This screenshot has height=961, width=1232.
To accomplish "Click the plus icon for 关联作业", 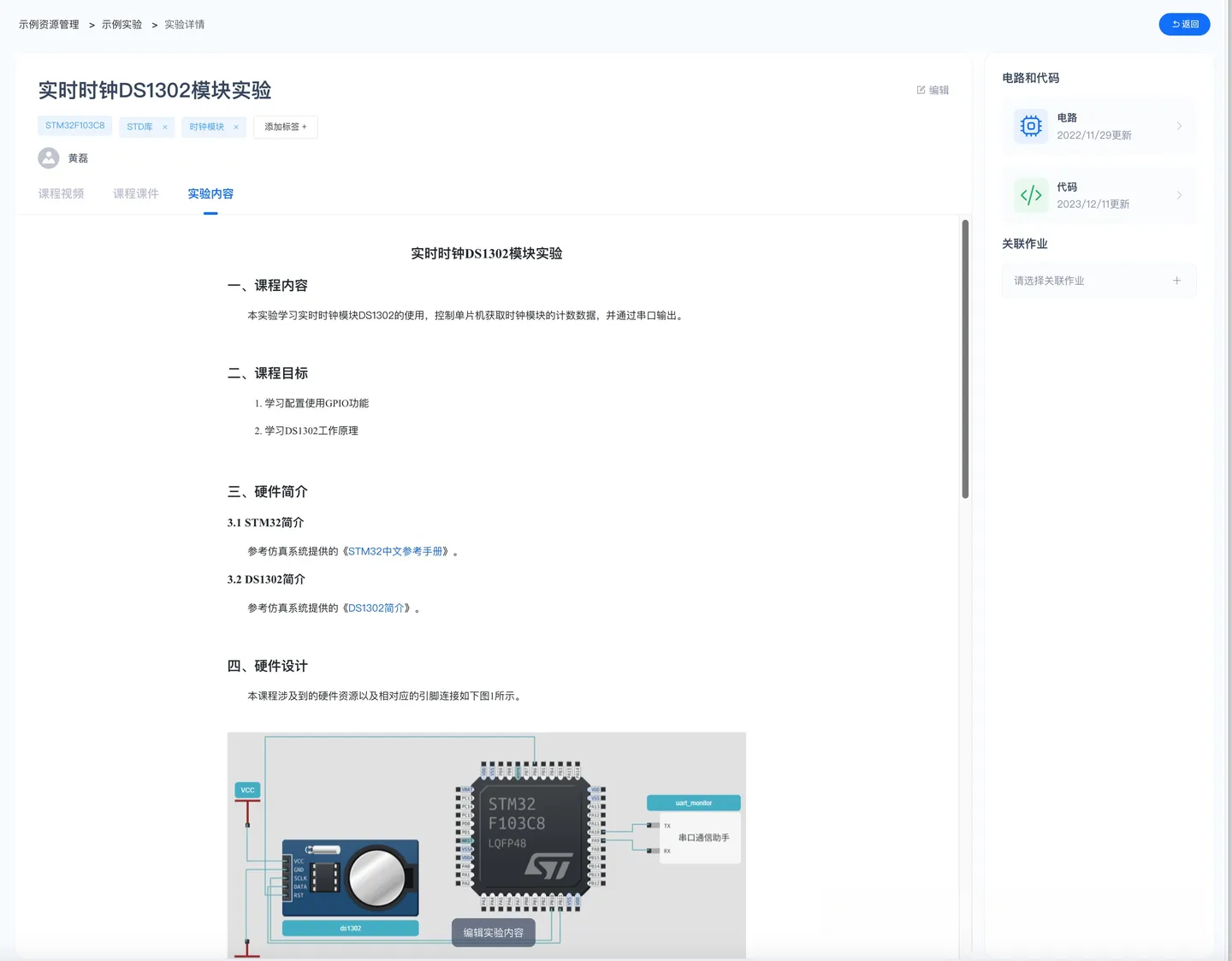I will [1177, 281].
